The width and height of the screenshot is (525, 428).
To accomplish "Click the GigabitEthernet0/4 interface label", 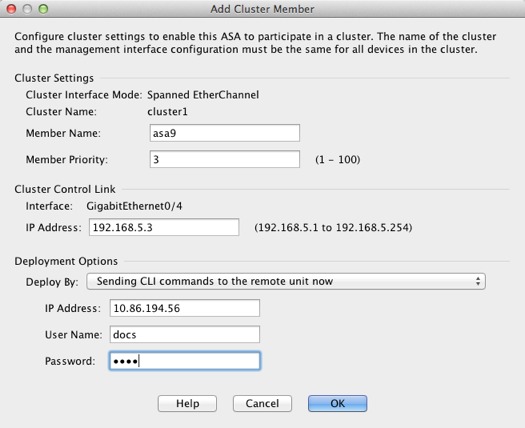I will 134,206.
